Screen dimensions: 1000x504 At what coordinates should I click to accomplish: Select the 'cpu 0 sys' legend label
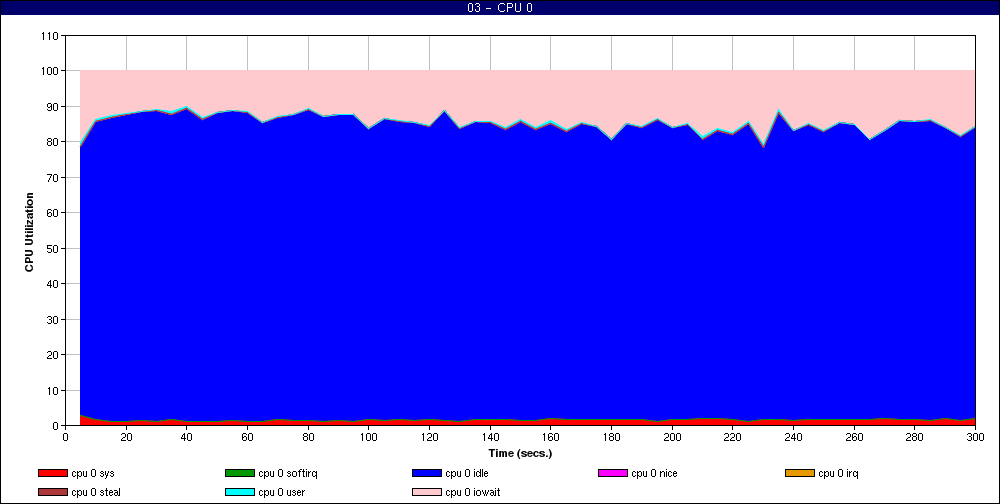(x=93, y=473)
